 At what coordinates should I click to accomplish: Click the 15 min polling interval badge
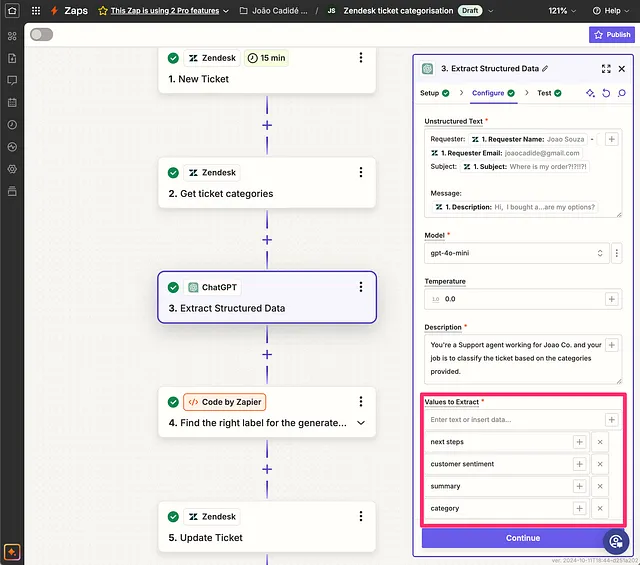point(267,58)
